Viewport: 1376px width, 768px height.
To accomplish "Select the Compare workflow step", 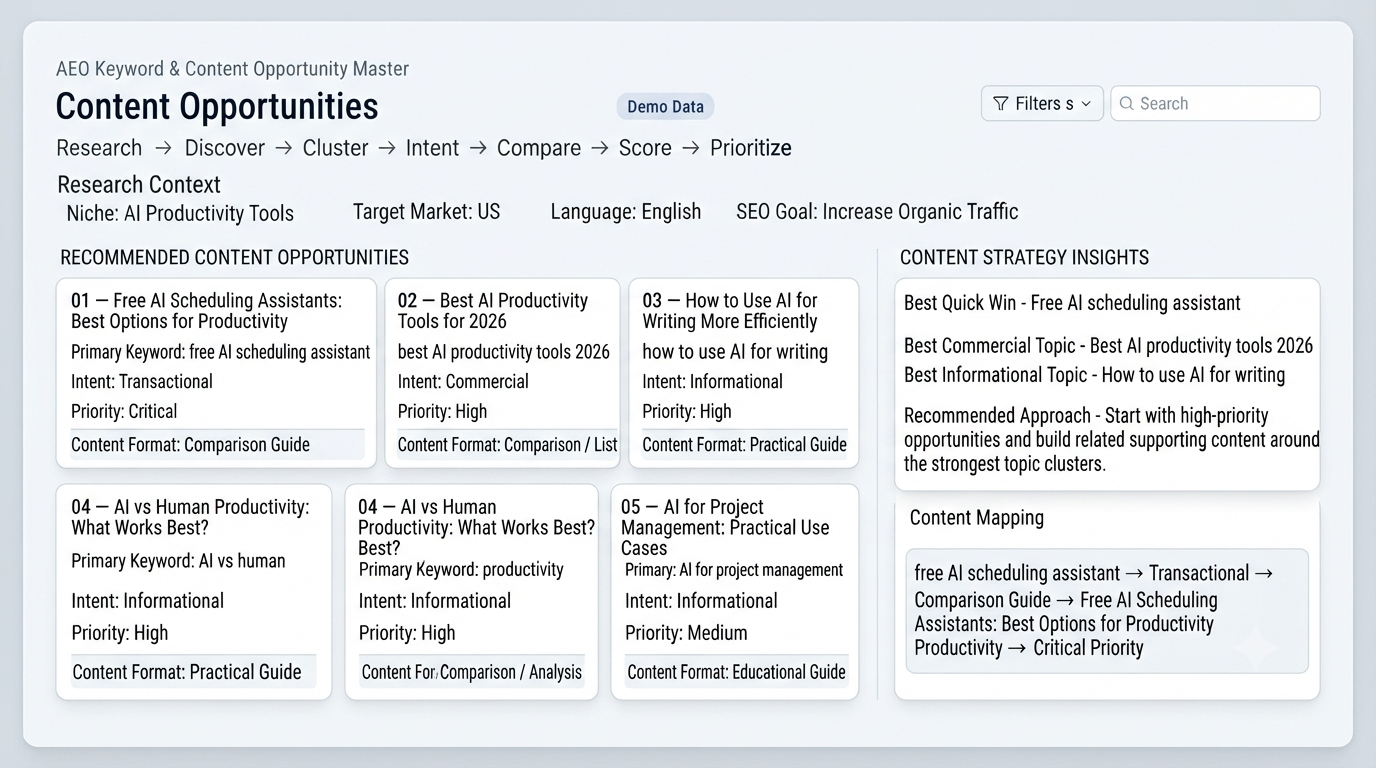I will coord(539,148).
